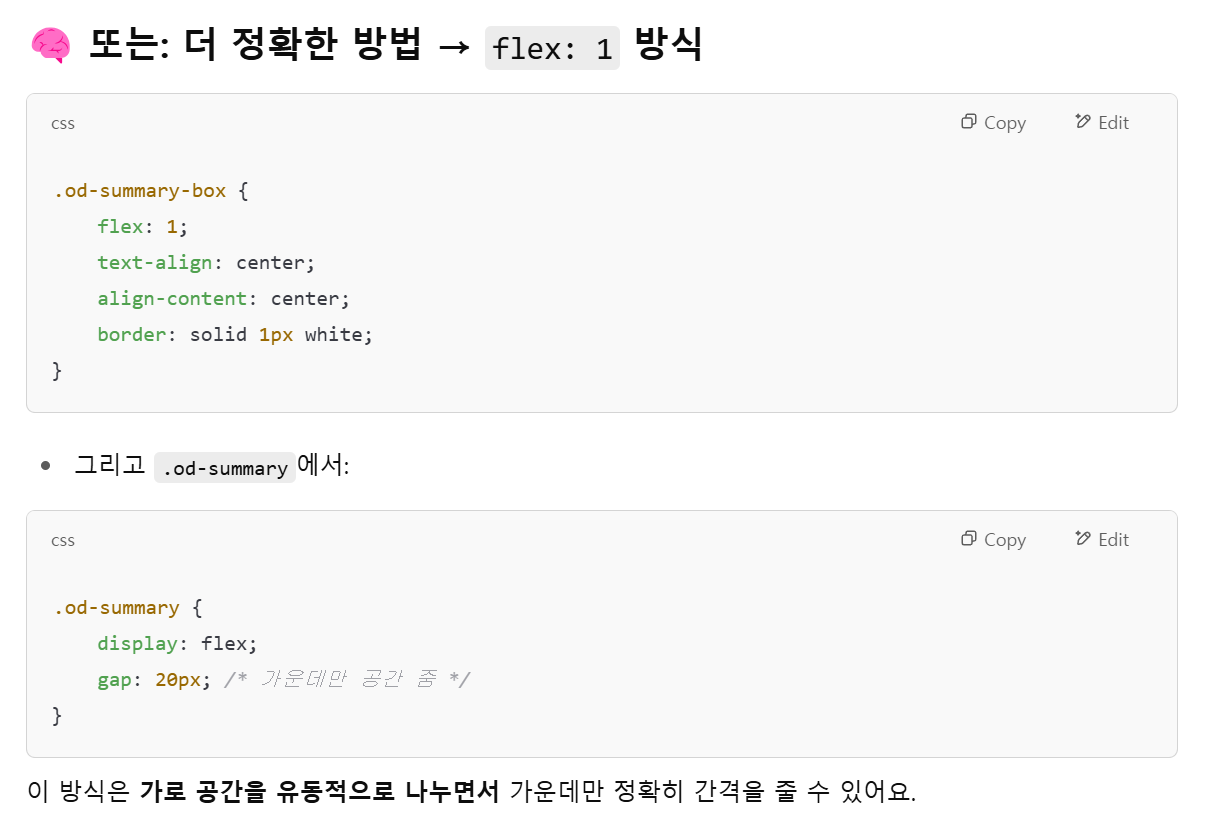
Task: Click the Edit label in the first code block
Action: (x=1113, y=123)
